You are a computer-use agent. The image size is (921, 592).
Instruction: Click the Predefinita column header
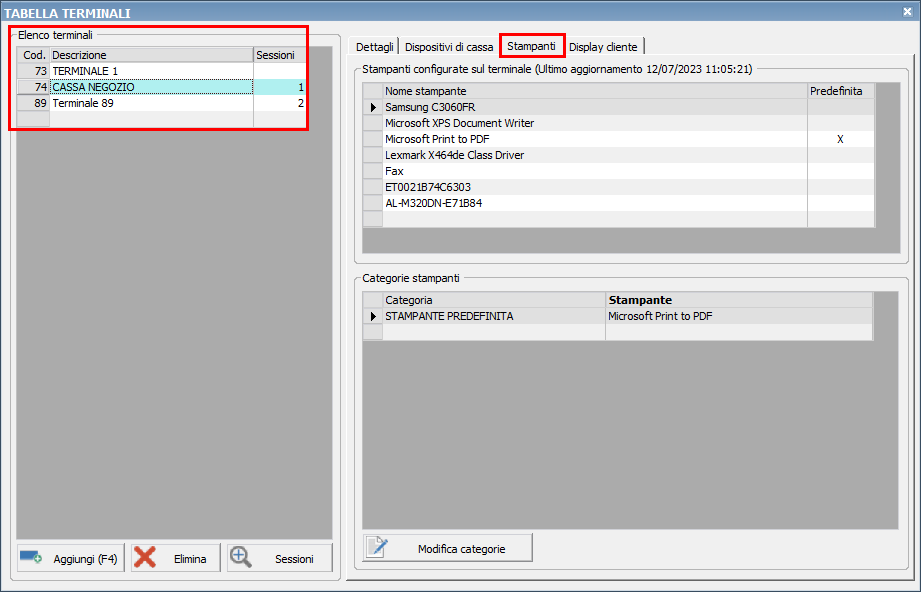pos(841,91)
